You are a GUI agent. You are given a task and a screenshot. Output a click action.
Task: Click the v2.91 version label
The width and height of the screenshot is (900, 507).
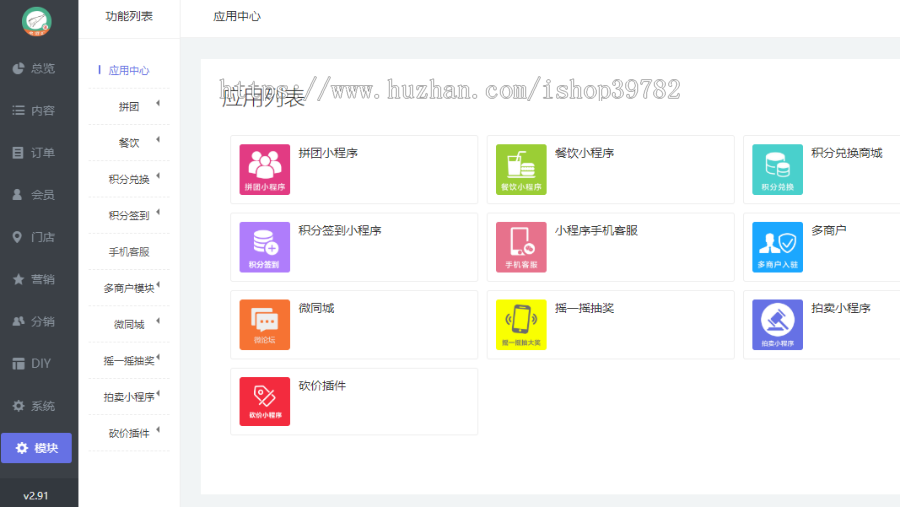point(36,496)
